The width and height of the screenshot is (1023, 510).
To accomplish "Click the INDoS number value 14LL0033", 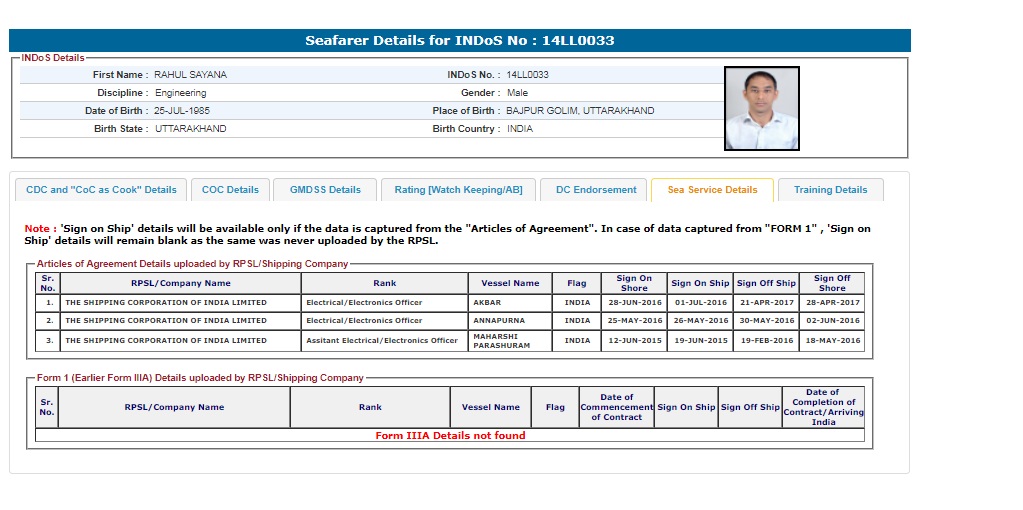I will pos(527,75).
